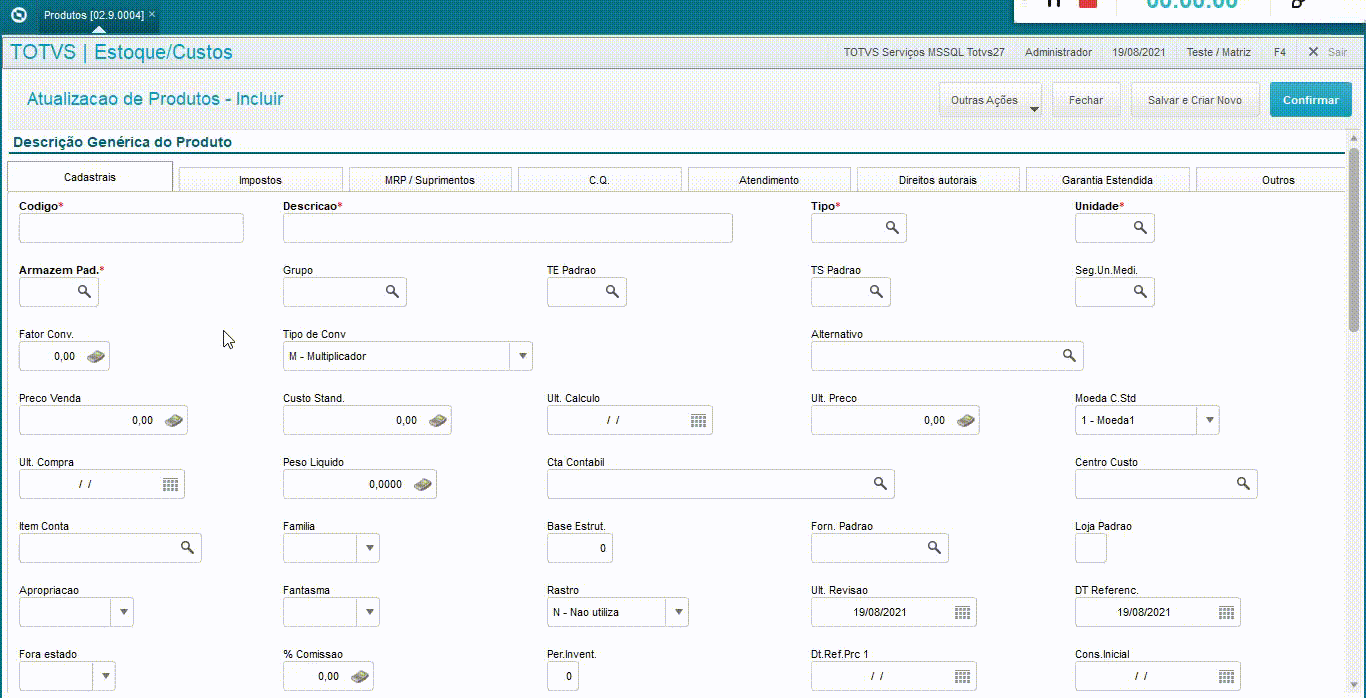This screenshot has width=1366, height=698.
Task: Expand Fora estado dropdown
Action: click(x=104, y=676)
